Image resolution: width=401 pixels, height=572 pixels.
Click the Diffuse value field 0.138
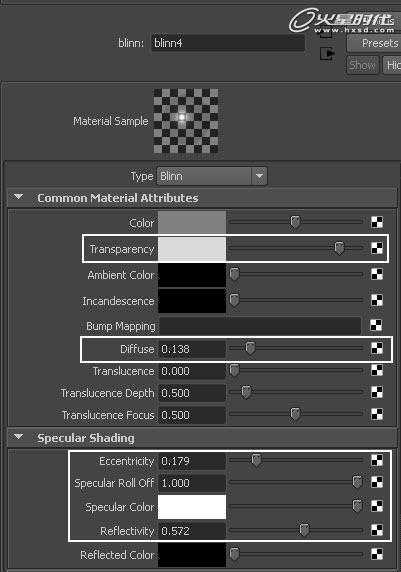192,349
